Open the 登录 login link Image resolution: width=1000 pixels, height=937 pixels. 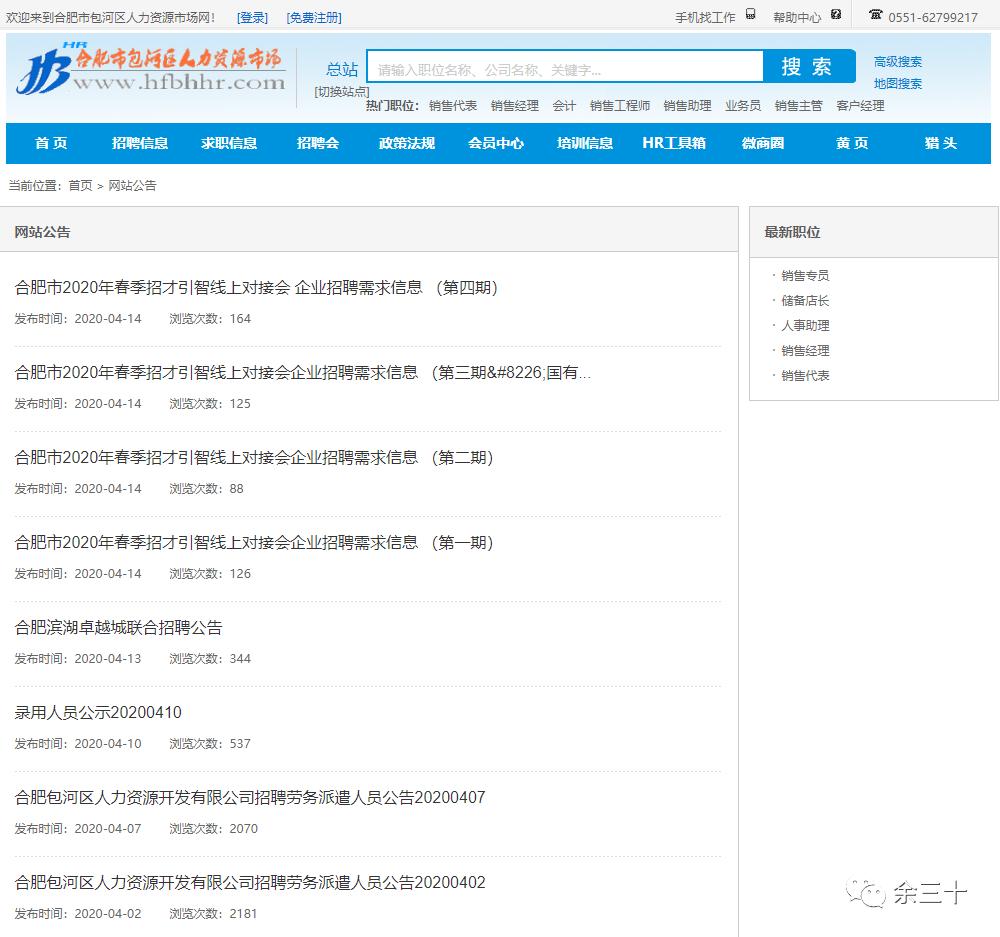[x=252, y=17]
